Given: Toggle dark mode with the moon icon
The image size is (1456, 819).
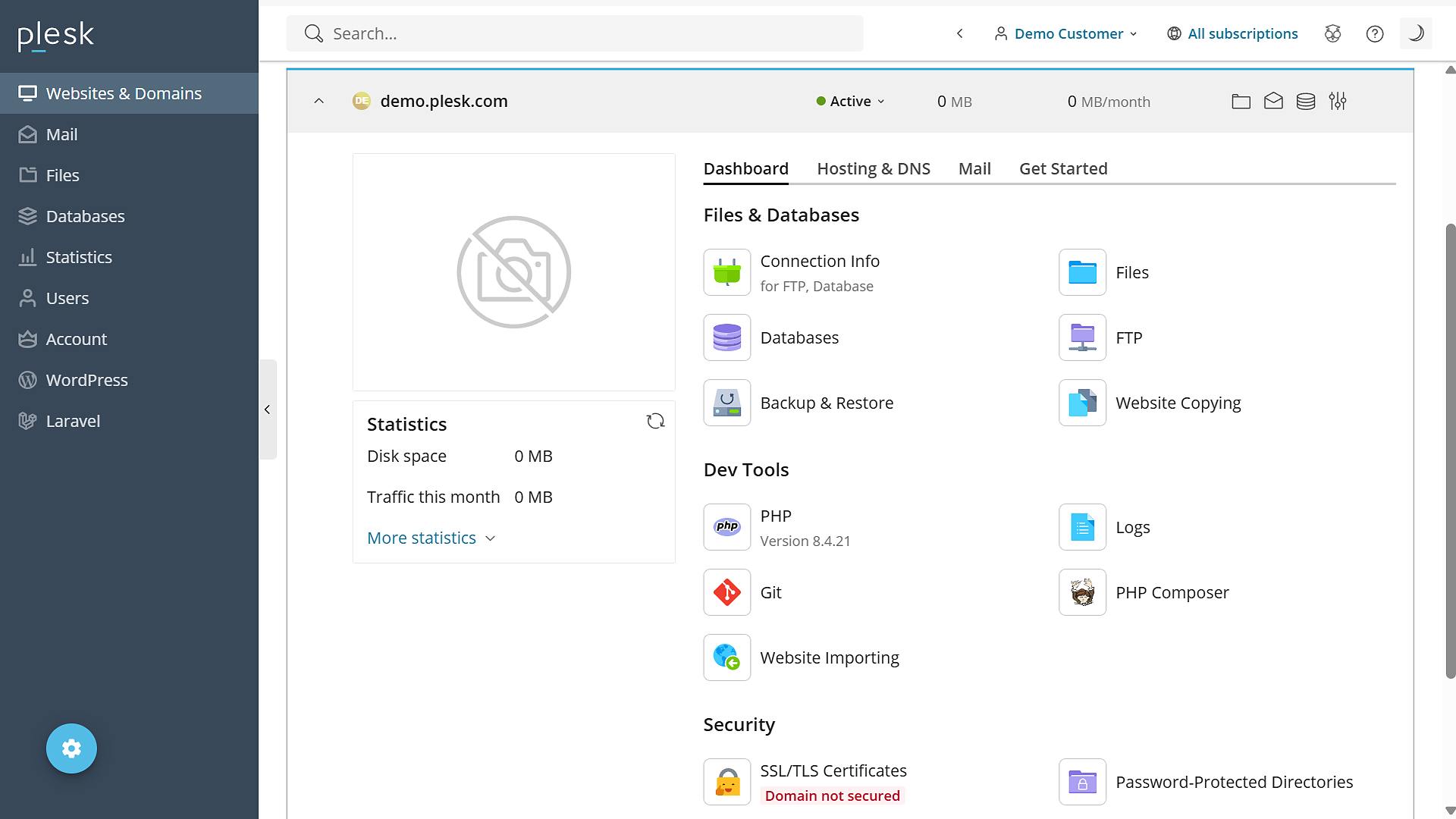Looking at the screenshot, I should click(1415, 33).
